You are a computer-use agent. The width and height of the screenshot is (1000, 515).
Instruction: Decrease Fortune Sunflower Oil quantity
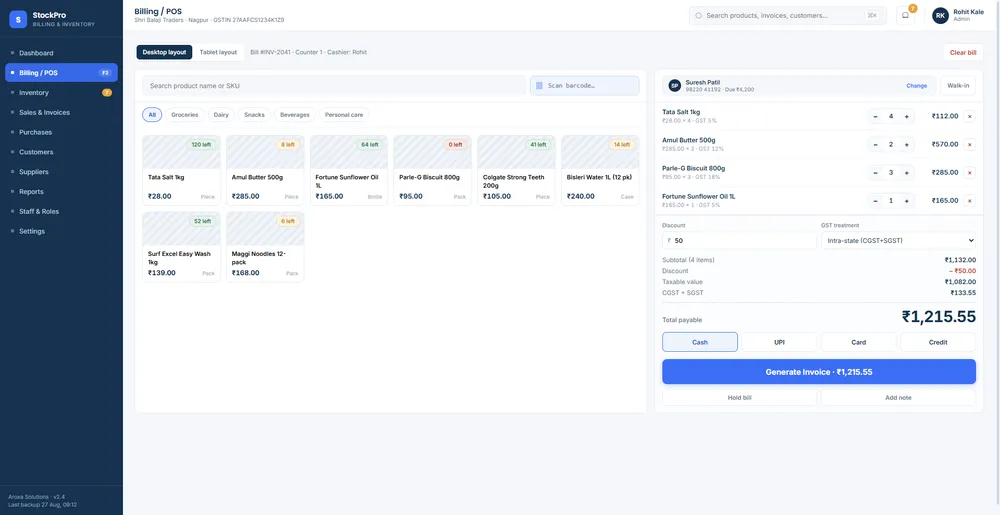[875, 200]
